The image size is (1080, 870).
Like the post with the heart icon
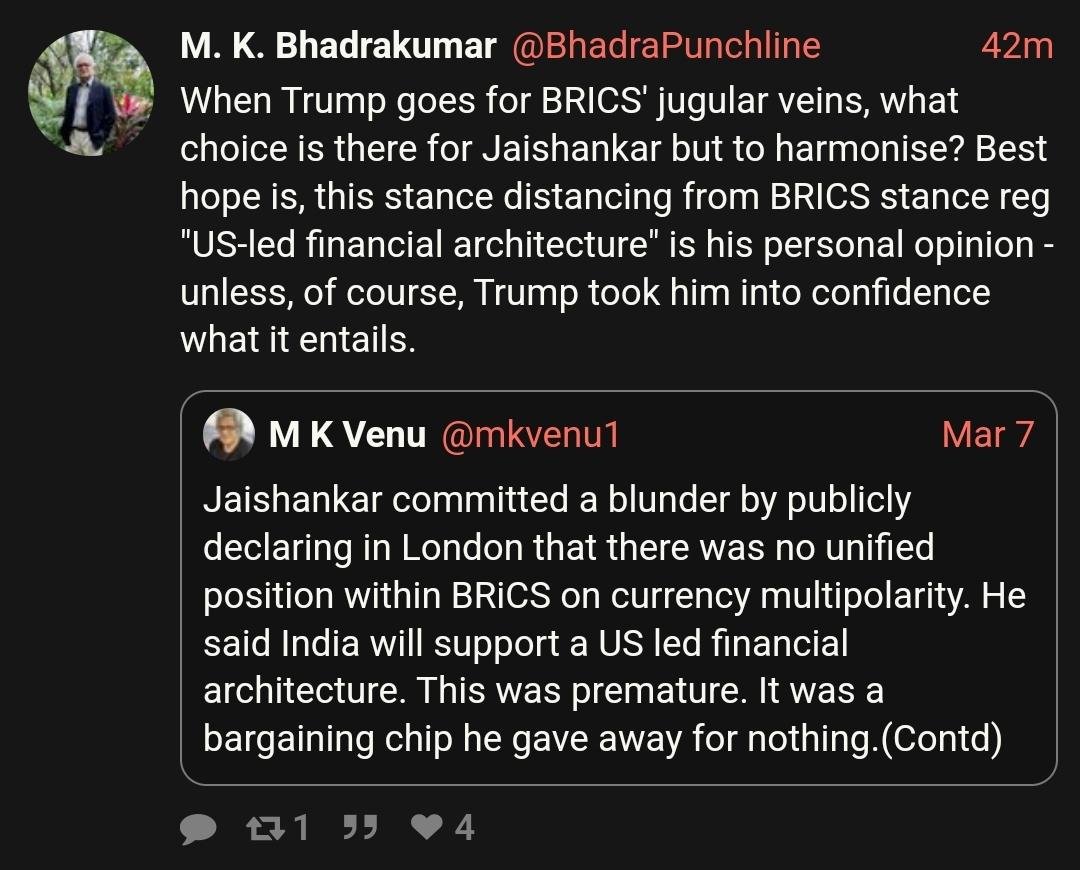tap(428, 827)
